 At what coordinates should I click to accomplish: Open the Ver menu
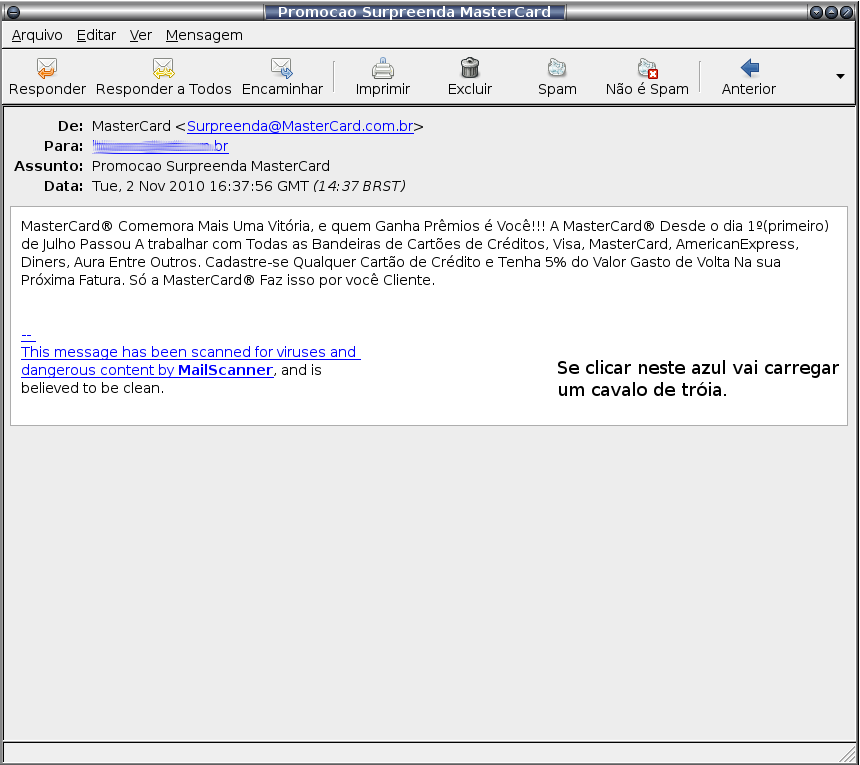(x=141, y=35)
